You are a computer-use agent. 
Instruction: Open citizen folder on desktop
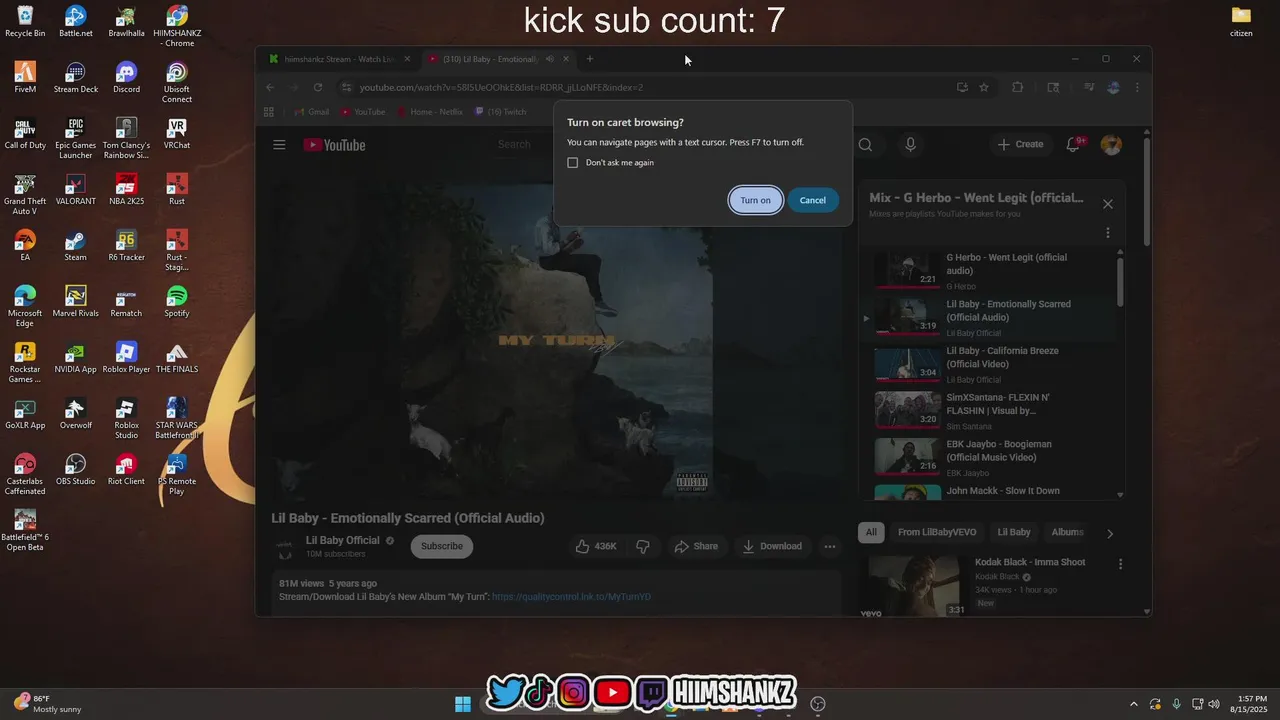(1241, 22)
